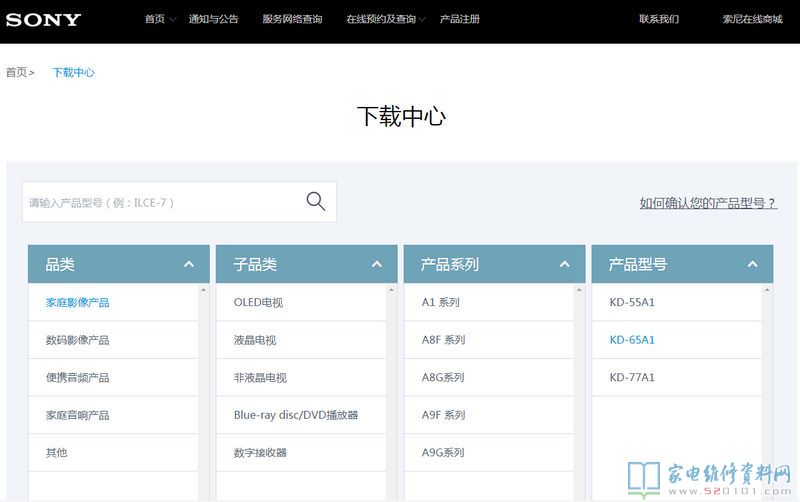
Task: Open 产品注册 in navigation bar
Action: pyautogui.click(x=460, y=19)
